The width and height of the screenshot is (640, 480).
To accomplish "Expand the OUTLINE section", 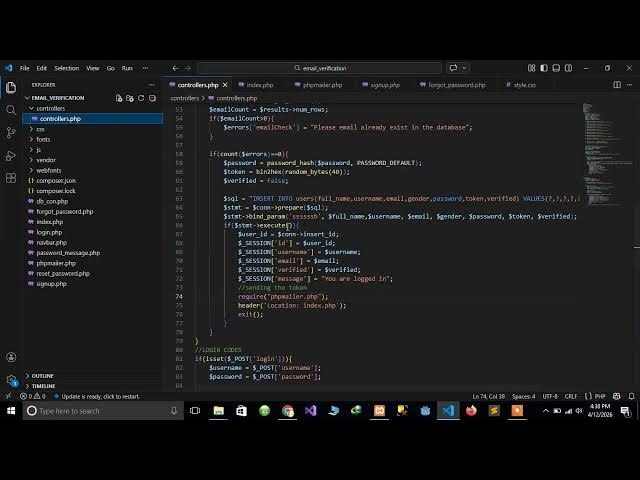I will (40, 376).
